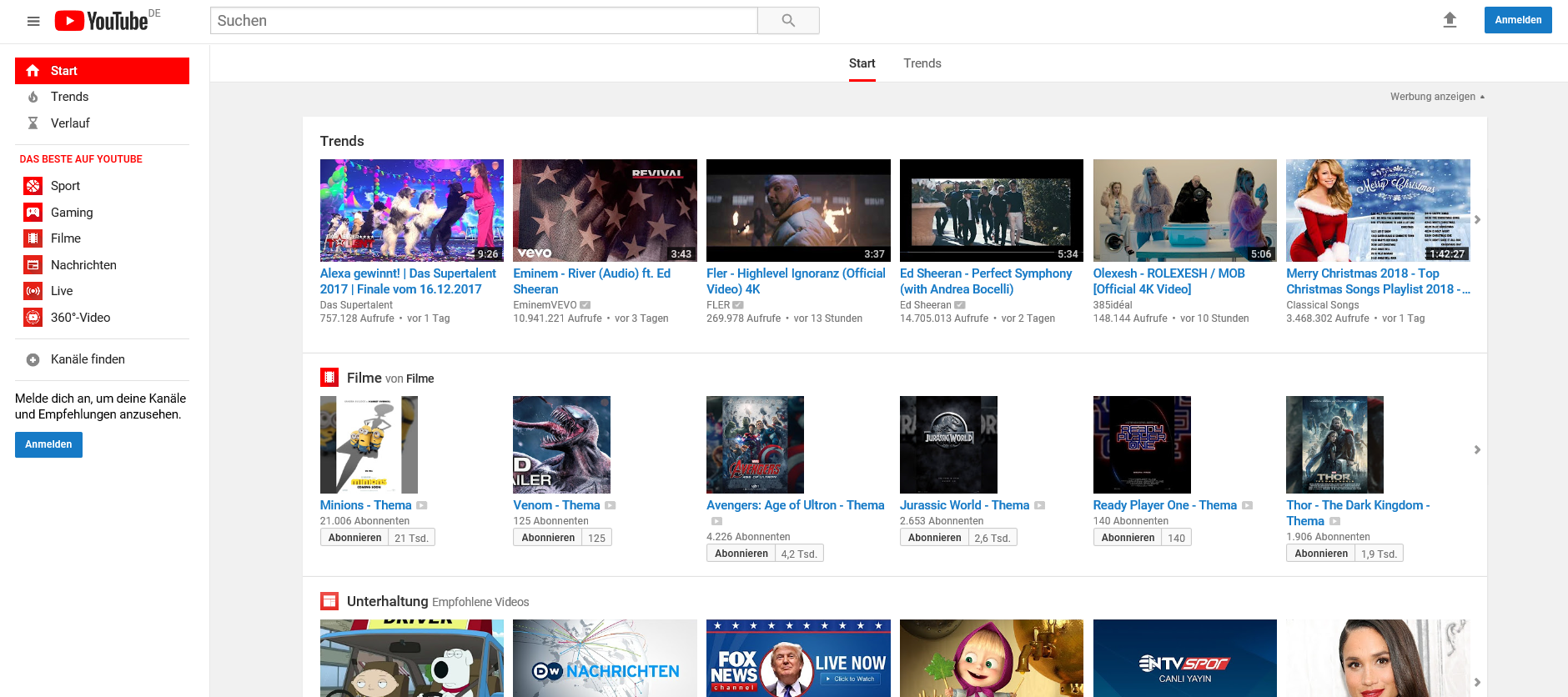Click the Trends flame icon
The width and height of the screenshot is (1568, 697).
point(33,97)
